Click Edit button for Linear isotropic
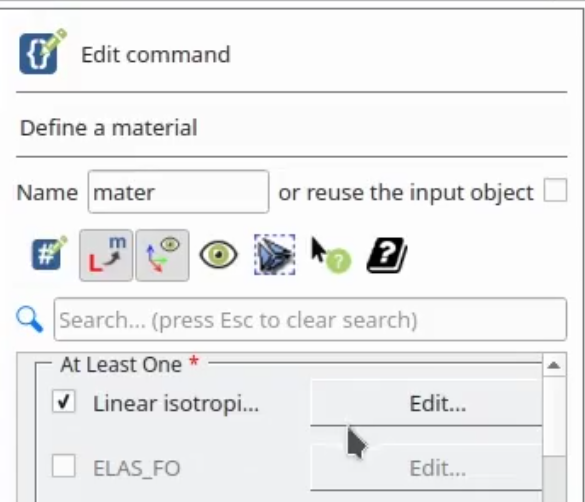 426,403
